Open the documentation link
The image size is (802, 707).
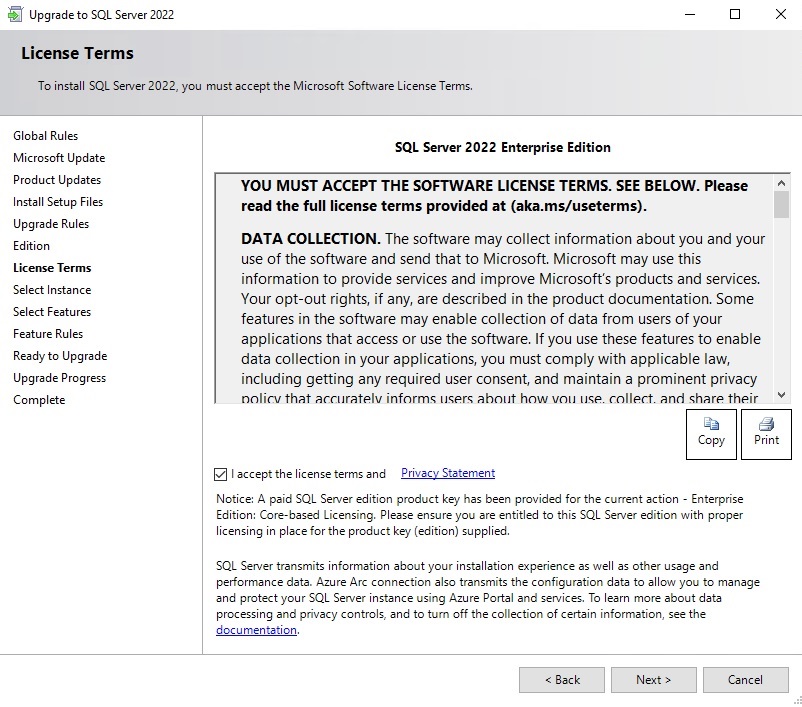point(256,630)
